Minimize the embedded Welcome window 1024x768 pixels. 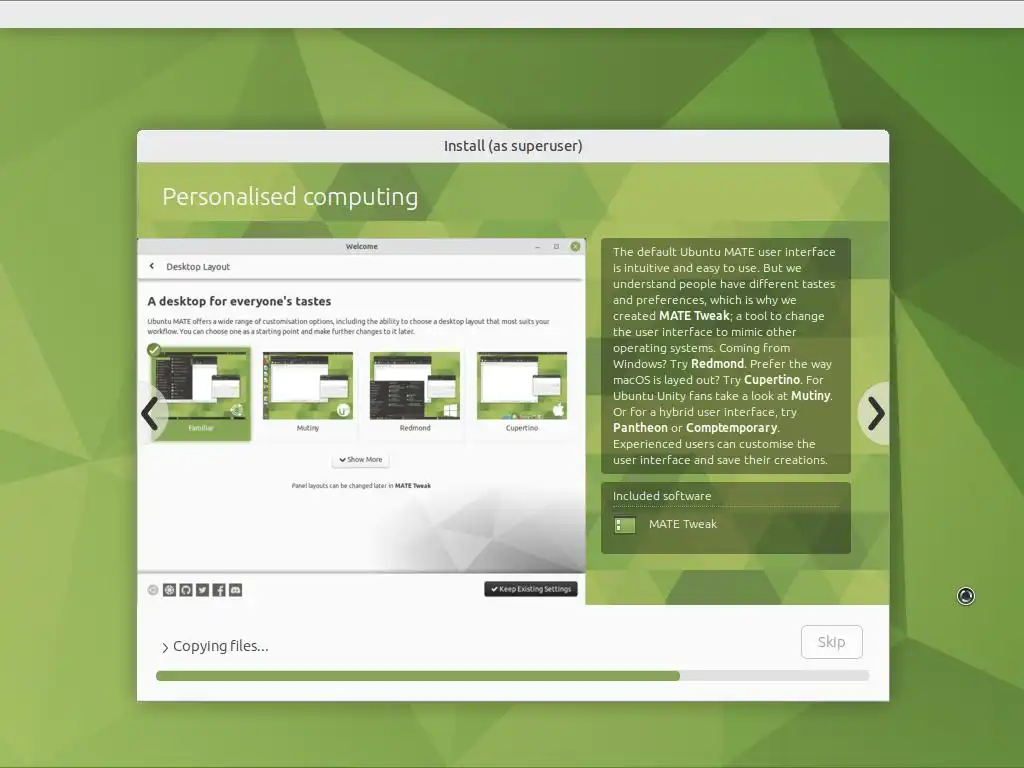coord(537,247)
